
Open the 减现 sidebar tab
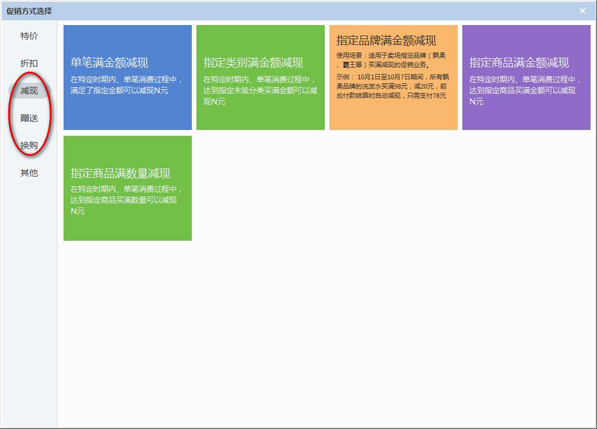click(29, 91)
